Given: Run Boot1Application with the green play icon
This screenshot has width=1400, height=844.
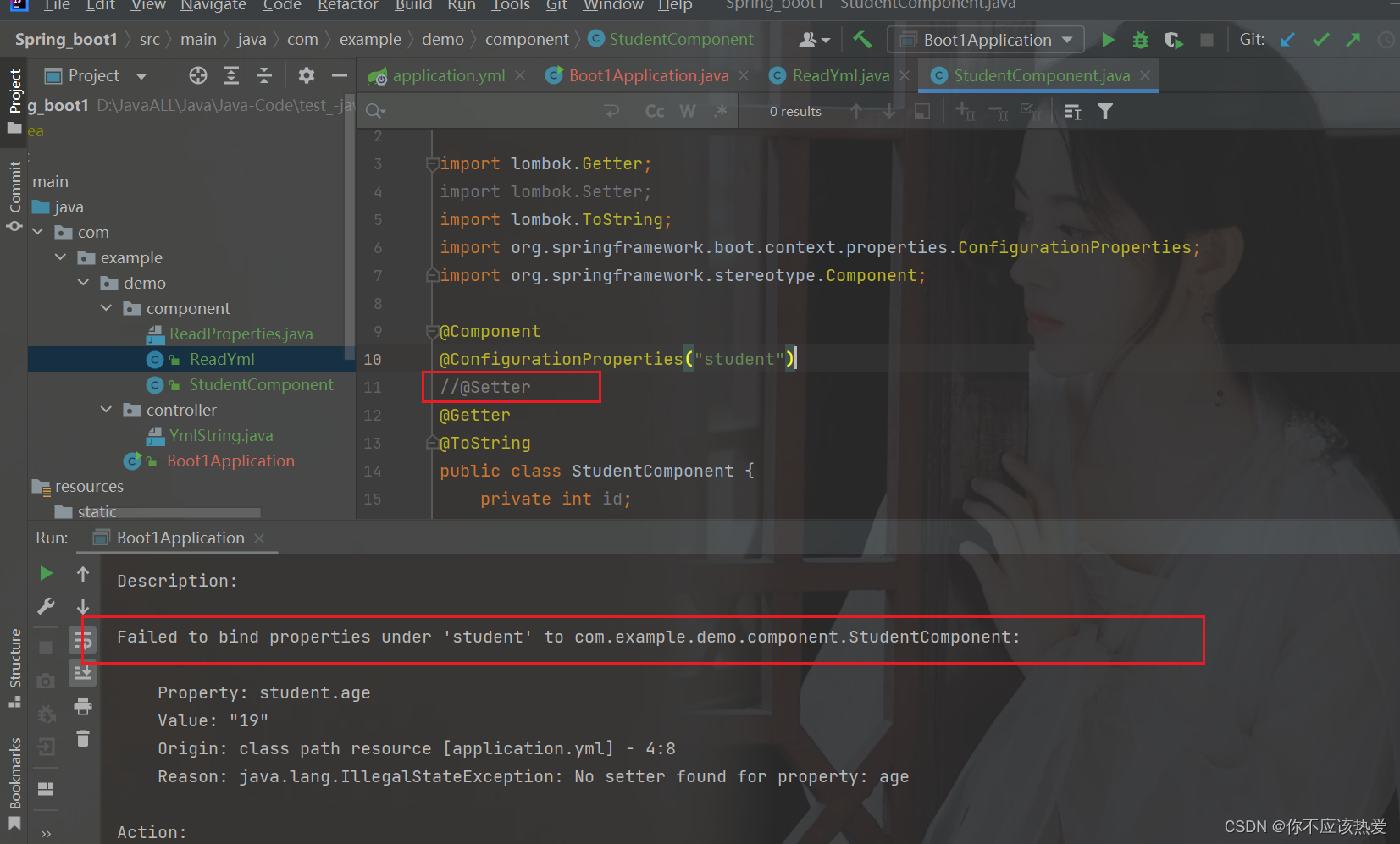Looking at the screenshot, I should pyautogui.click(x=1108, y=39).
